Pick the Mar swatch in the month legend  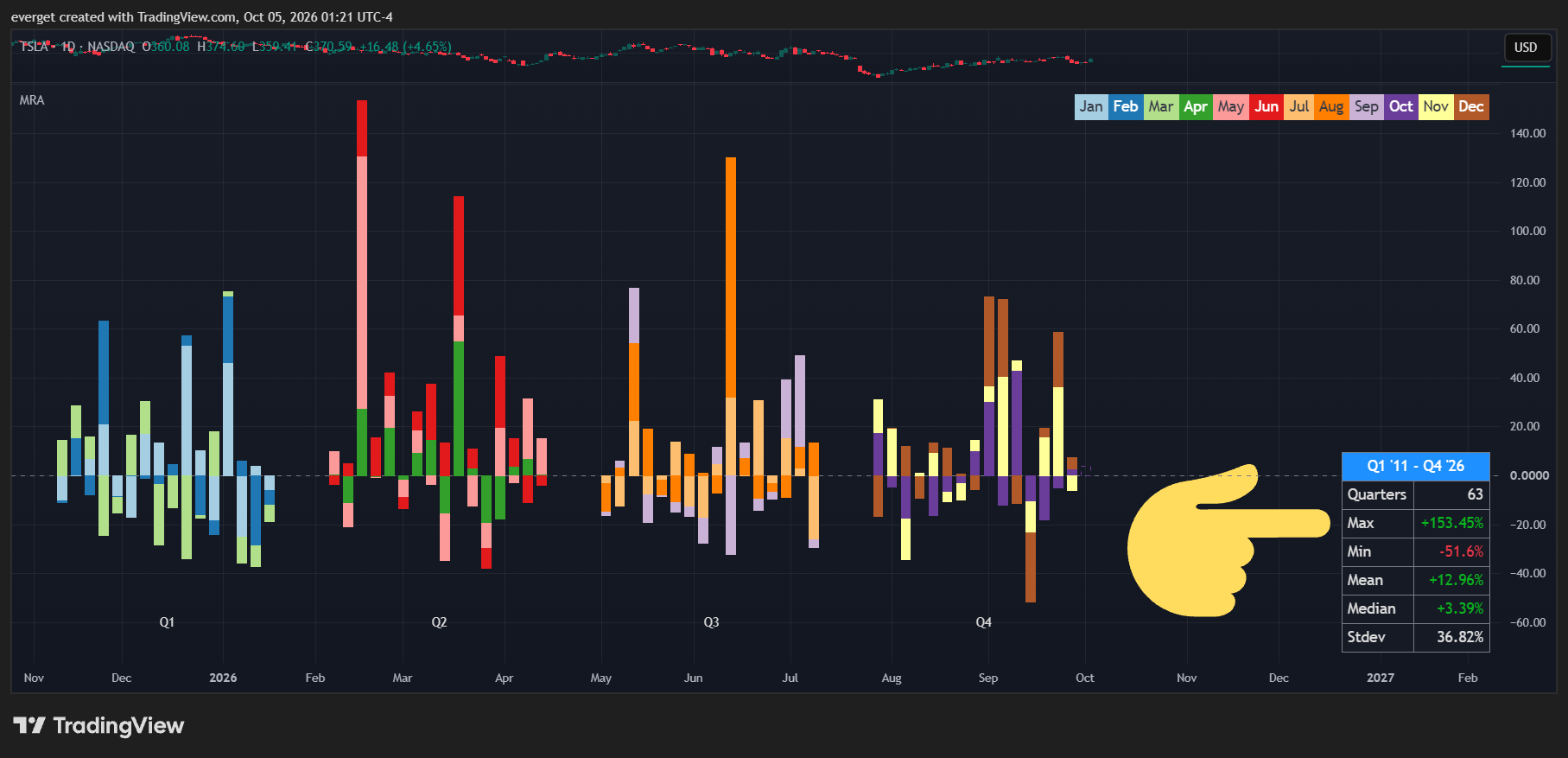pyautogui.click(x=1161, y=106)
